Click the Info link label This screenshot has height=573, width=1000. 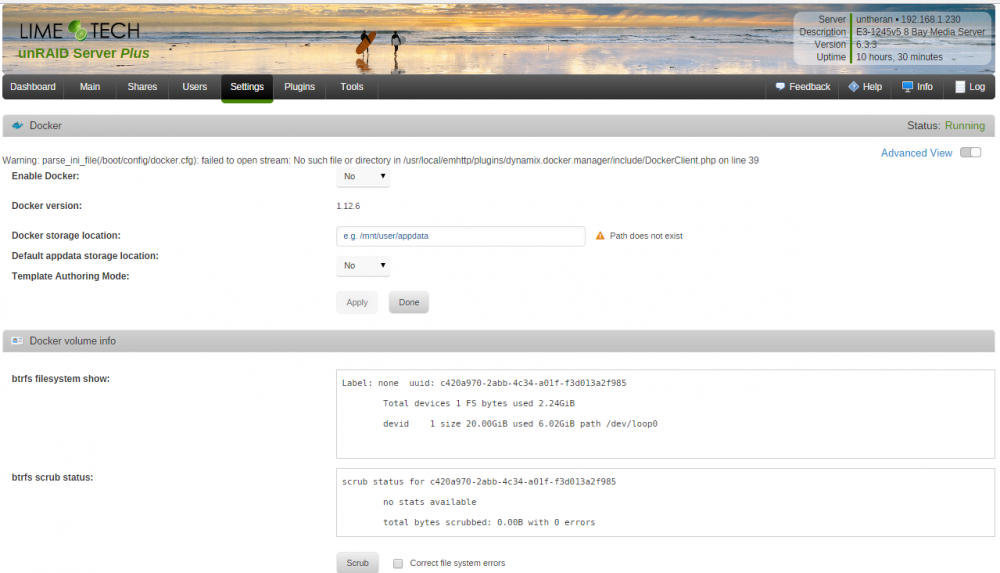(925, 87)
